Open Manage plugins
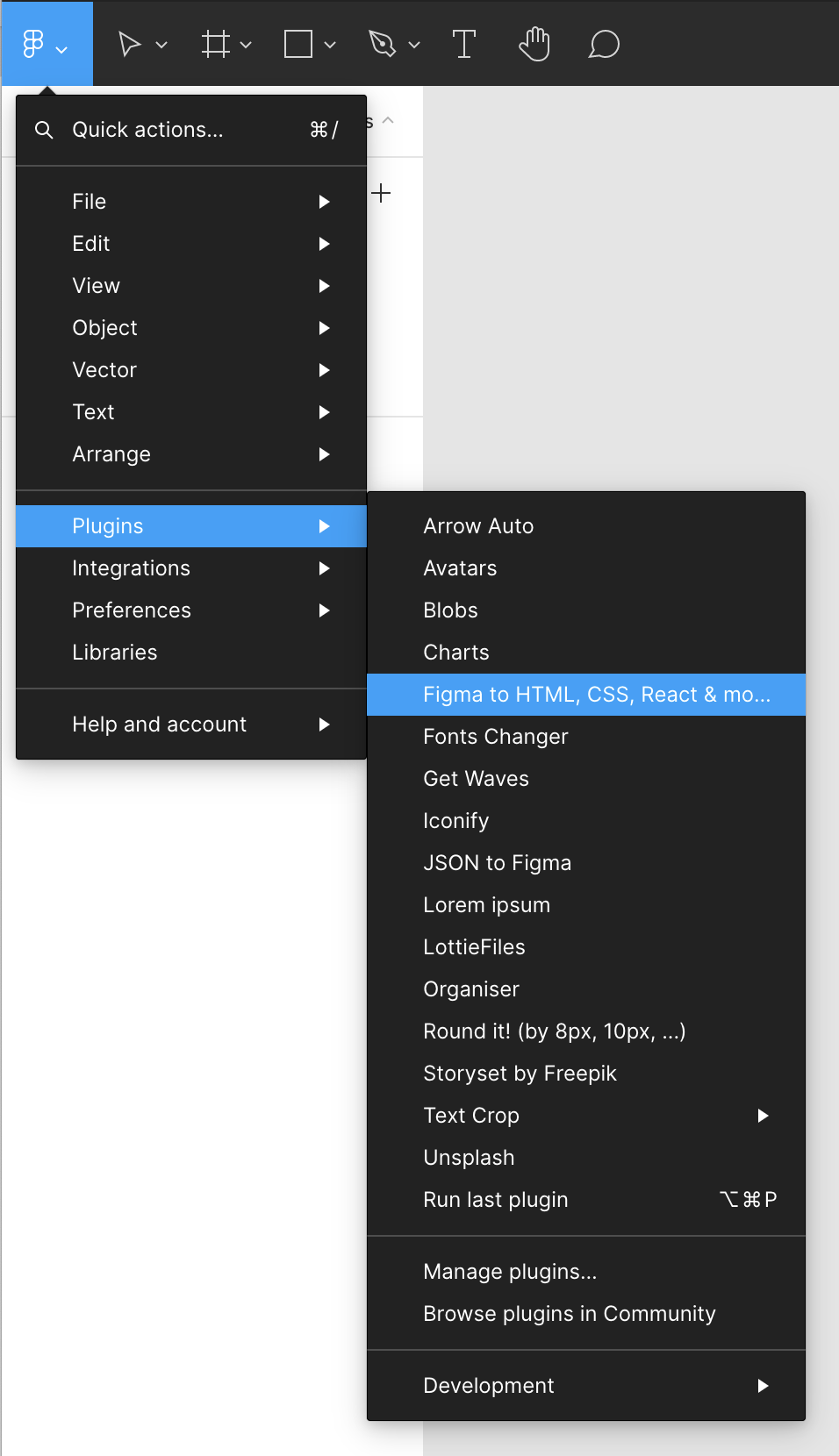The width and height of the screenshot is (839, 1456). [510, 1272]
